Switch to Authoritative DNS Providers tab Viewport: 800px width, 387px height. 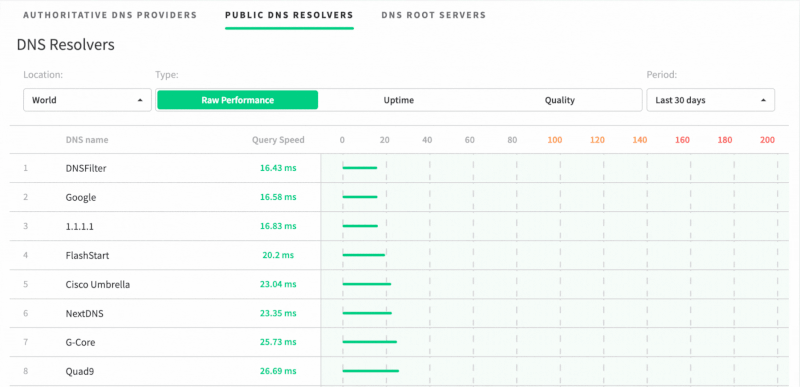point(110,15)
